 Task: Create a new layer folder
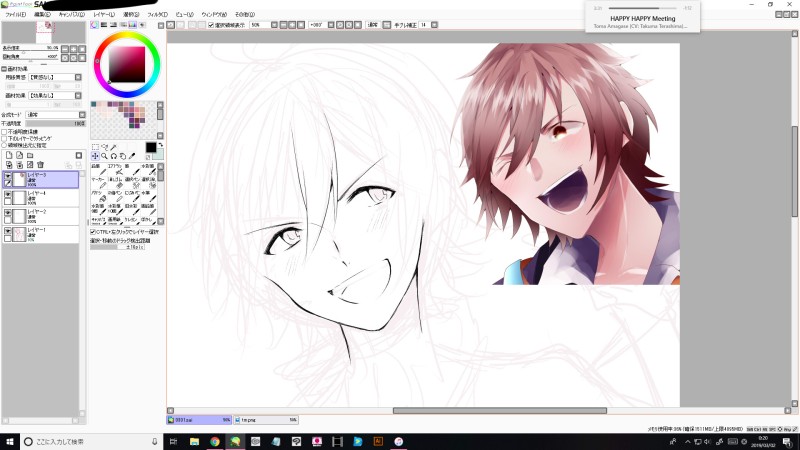(30, 155)
